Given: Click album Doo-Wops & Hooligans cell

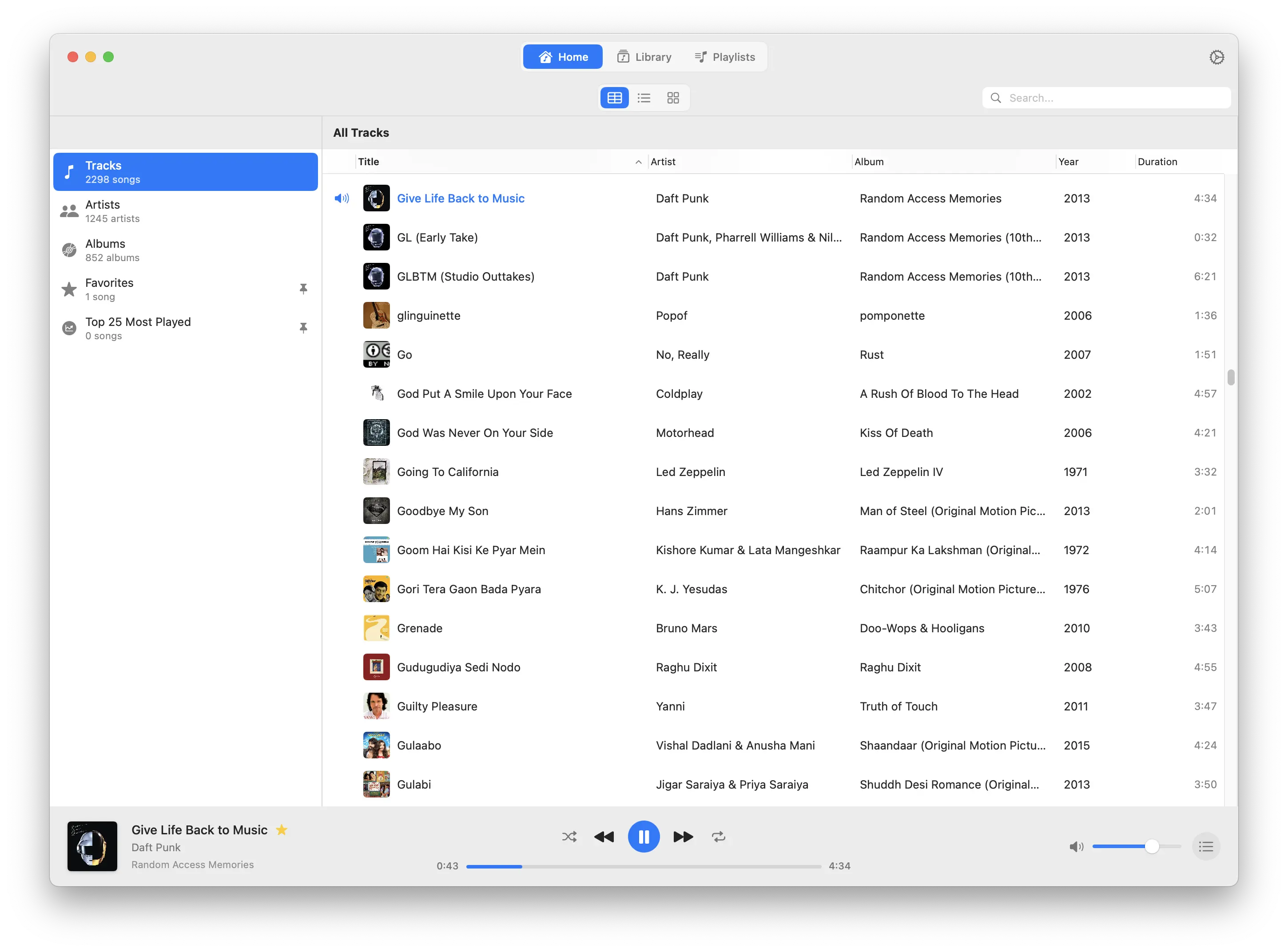Looking at the screenshot, I should click(922, 628).
